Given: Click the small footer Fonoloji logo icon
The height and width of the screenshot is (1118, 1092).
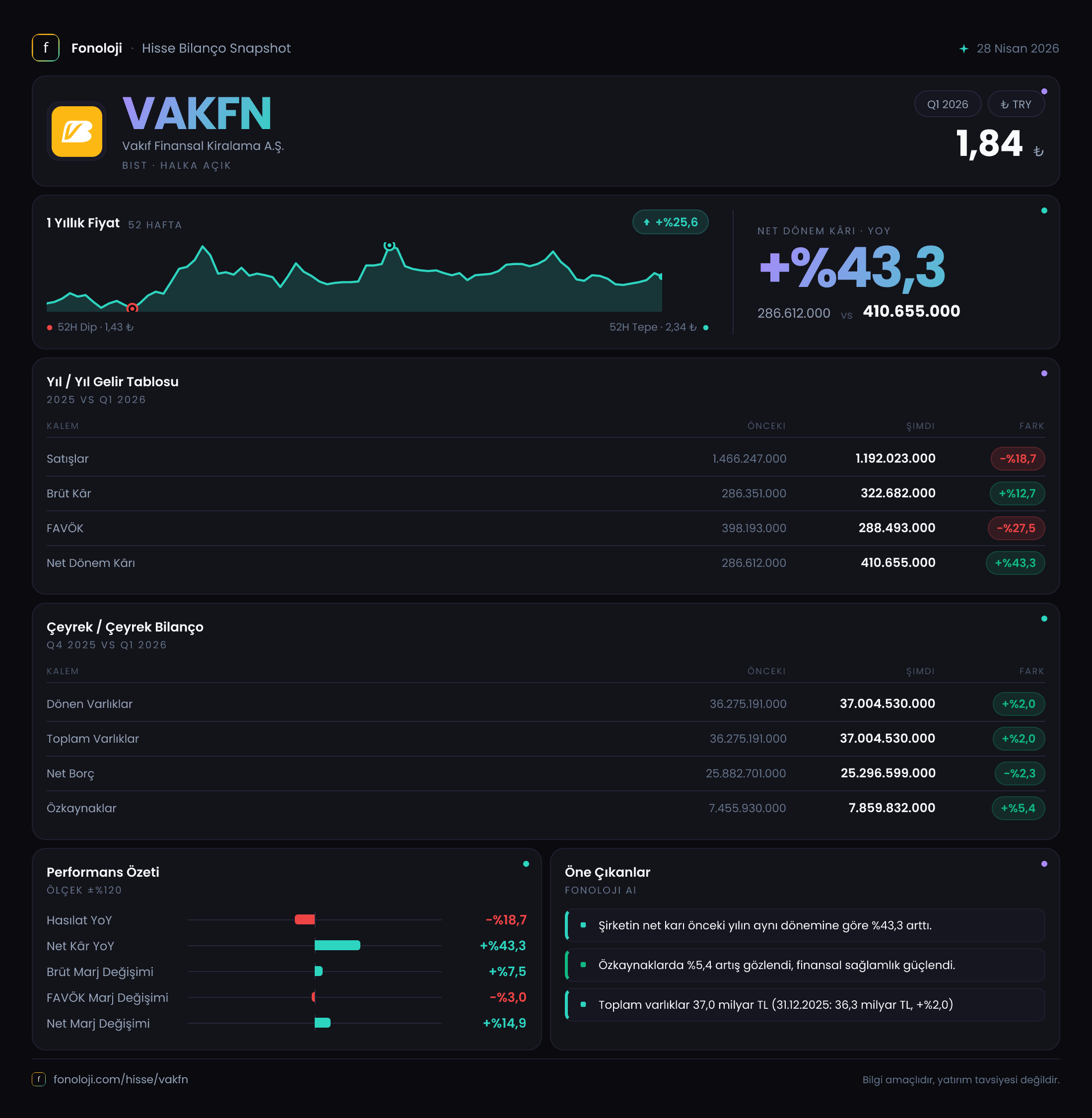Looking at the screenshot, I should [x=38, y=1079].
